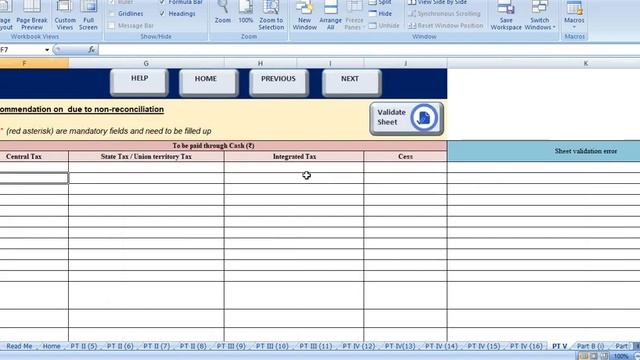Screen dimensions: 640x360
Task: Click Save Workspace
Action: 506,16
